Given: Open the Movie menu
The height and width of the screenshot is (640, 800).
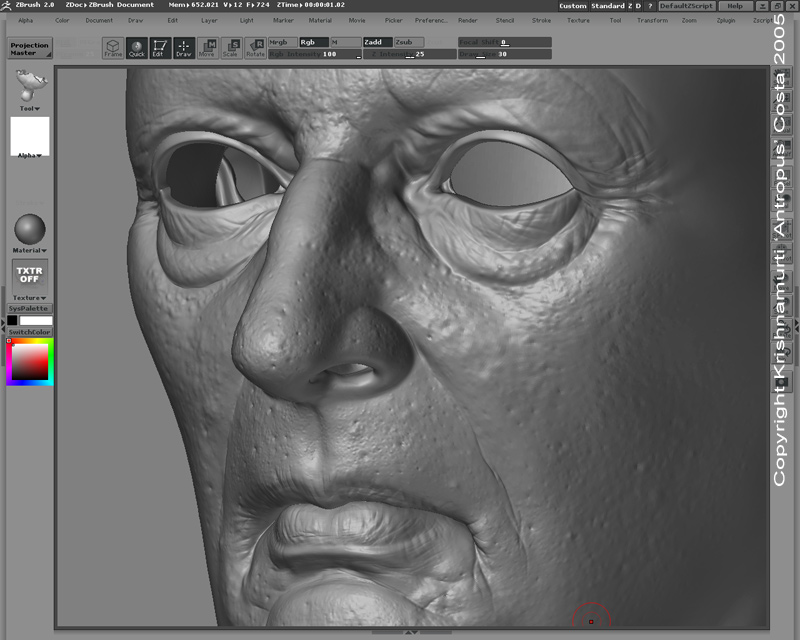Looking at the screenshot, I should [x=357, y=20].
